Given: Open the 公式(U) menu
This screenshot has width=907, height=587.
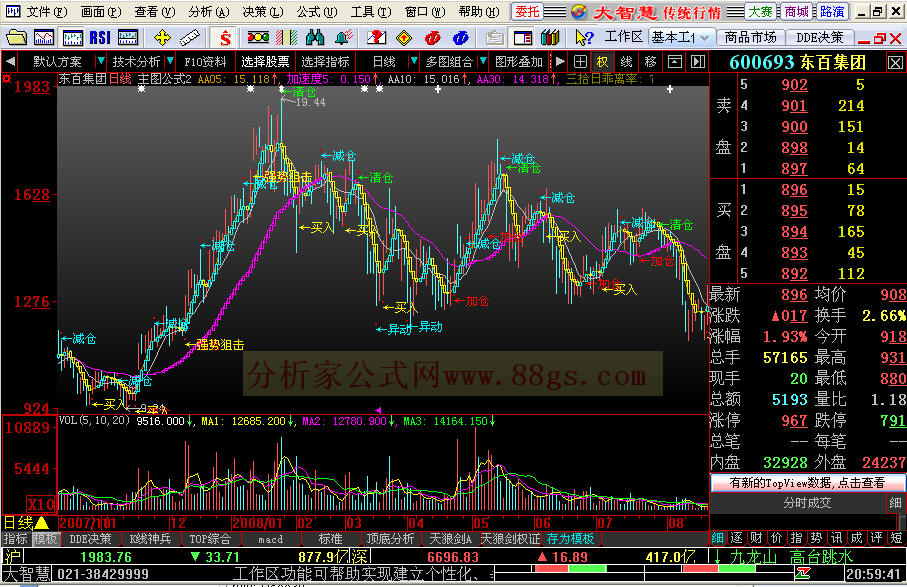Looking at the screenshot, I should [x=316, y=12].
